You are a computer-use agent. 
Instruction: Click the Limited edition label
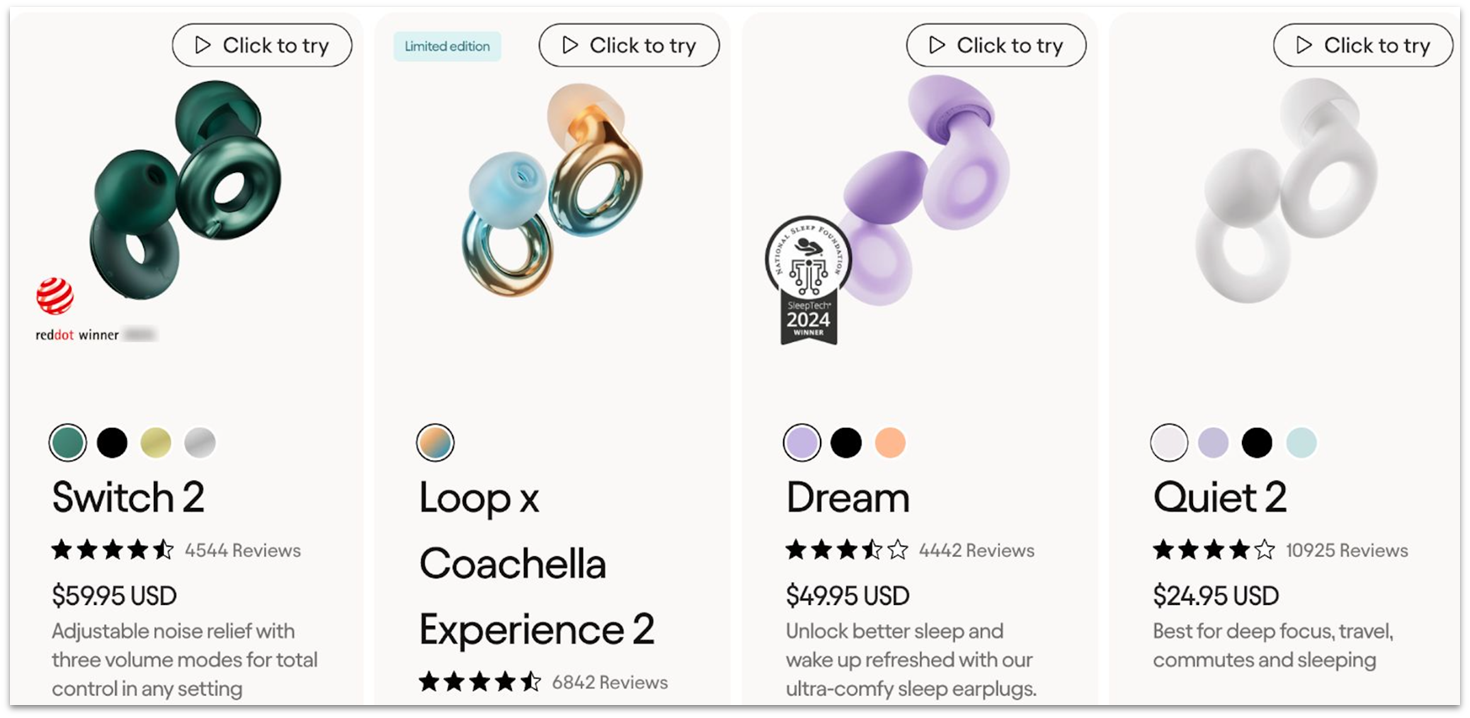click(447, 45)
